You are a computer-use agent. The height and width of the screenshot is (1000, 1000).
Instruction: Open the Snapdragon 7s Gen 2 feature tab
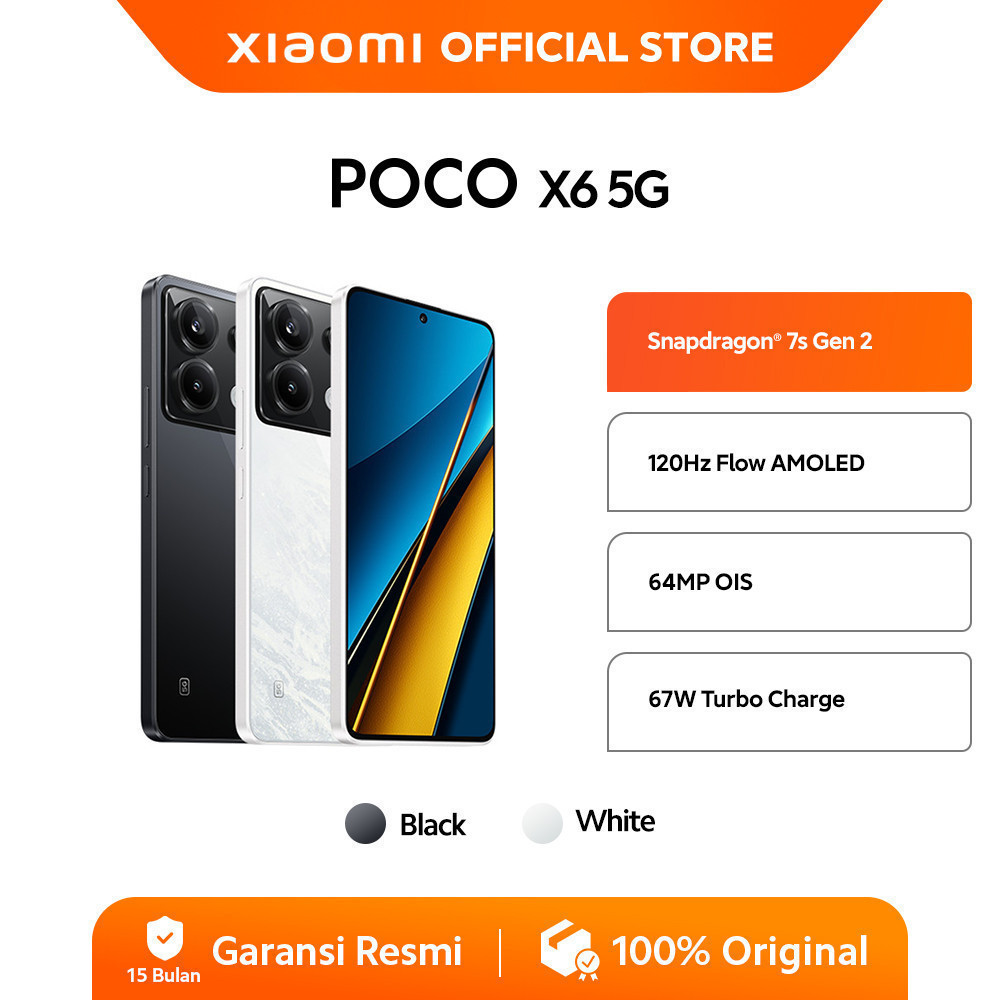tap(789, 342)
